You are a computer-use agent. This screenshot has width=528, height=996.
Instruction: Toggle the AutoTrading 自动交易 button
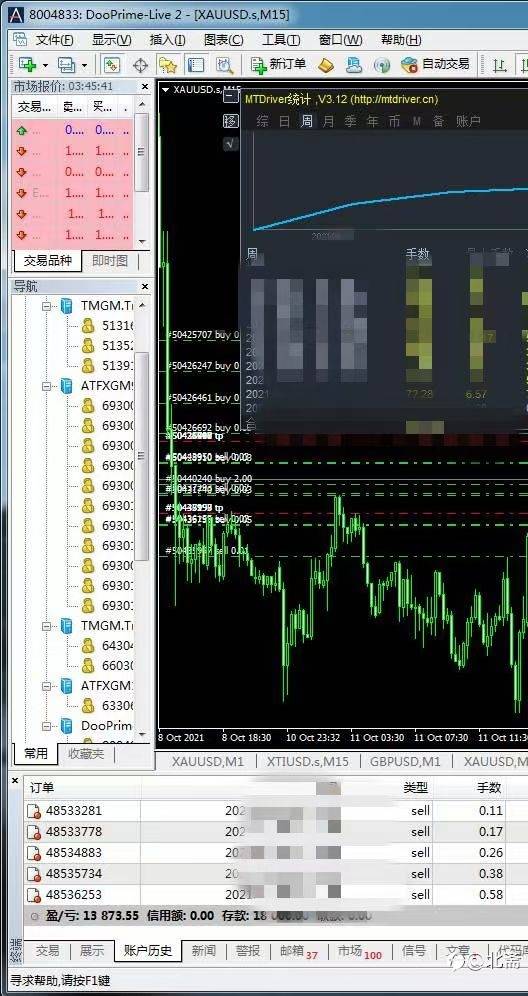point(435,64)
